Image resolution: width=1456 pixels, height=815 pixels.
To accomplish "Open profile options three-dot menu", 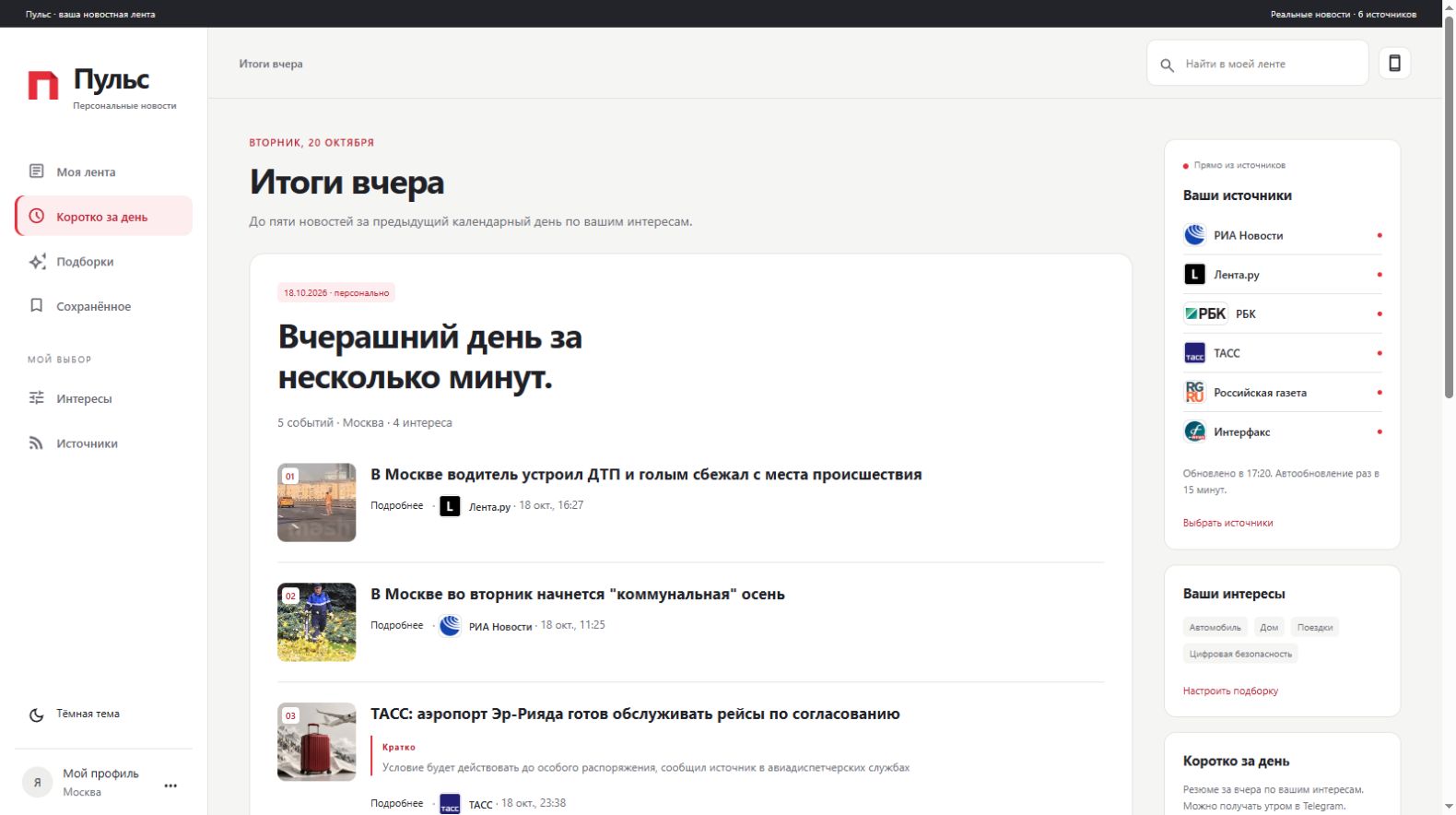I will pos(170,785).
